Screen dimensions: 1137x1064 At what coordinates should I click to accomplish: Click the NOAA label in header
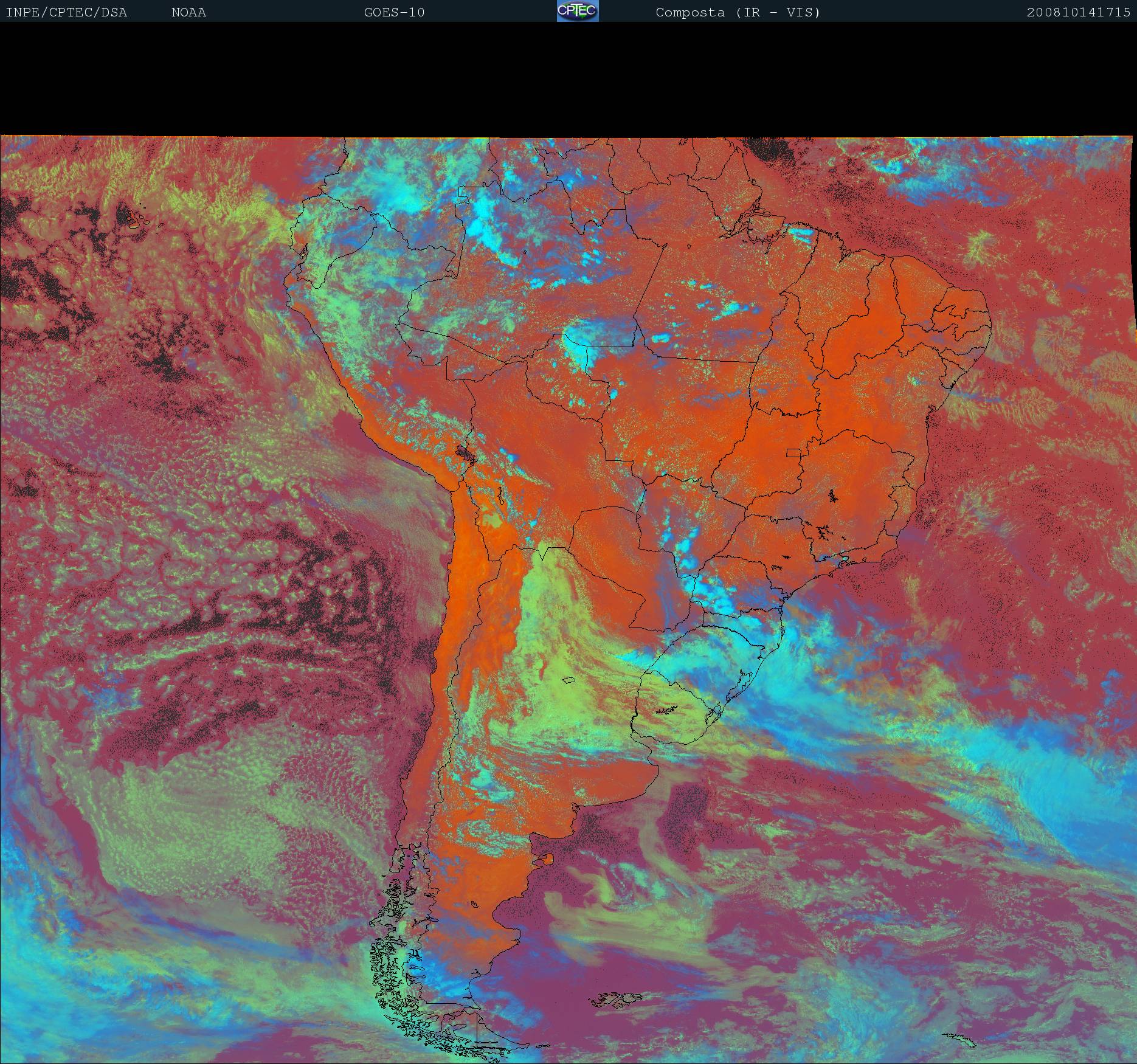pos(188,12)
